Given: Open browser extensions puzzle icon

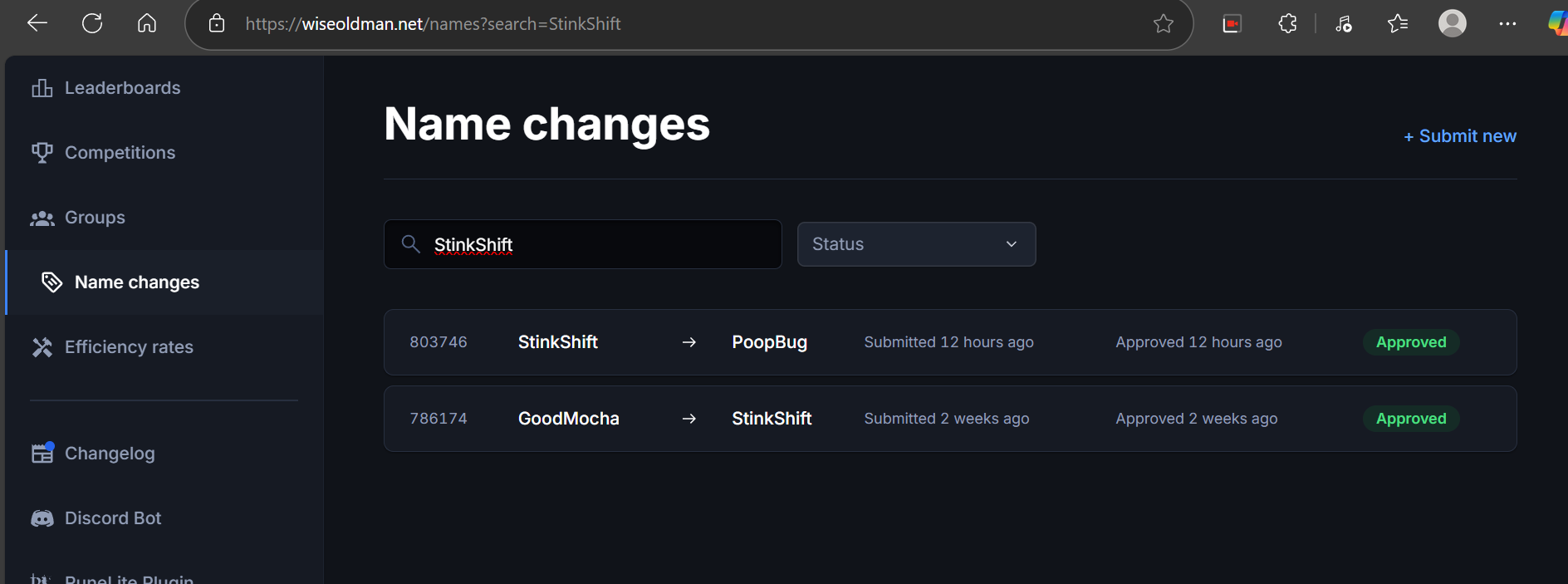Looking at the screenshot, I should pyautogui.click(x=1287, y=24).
